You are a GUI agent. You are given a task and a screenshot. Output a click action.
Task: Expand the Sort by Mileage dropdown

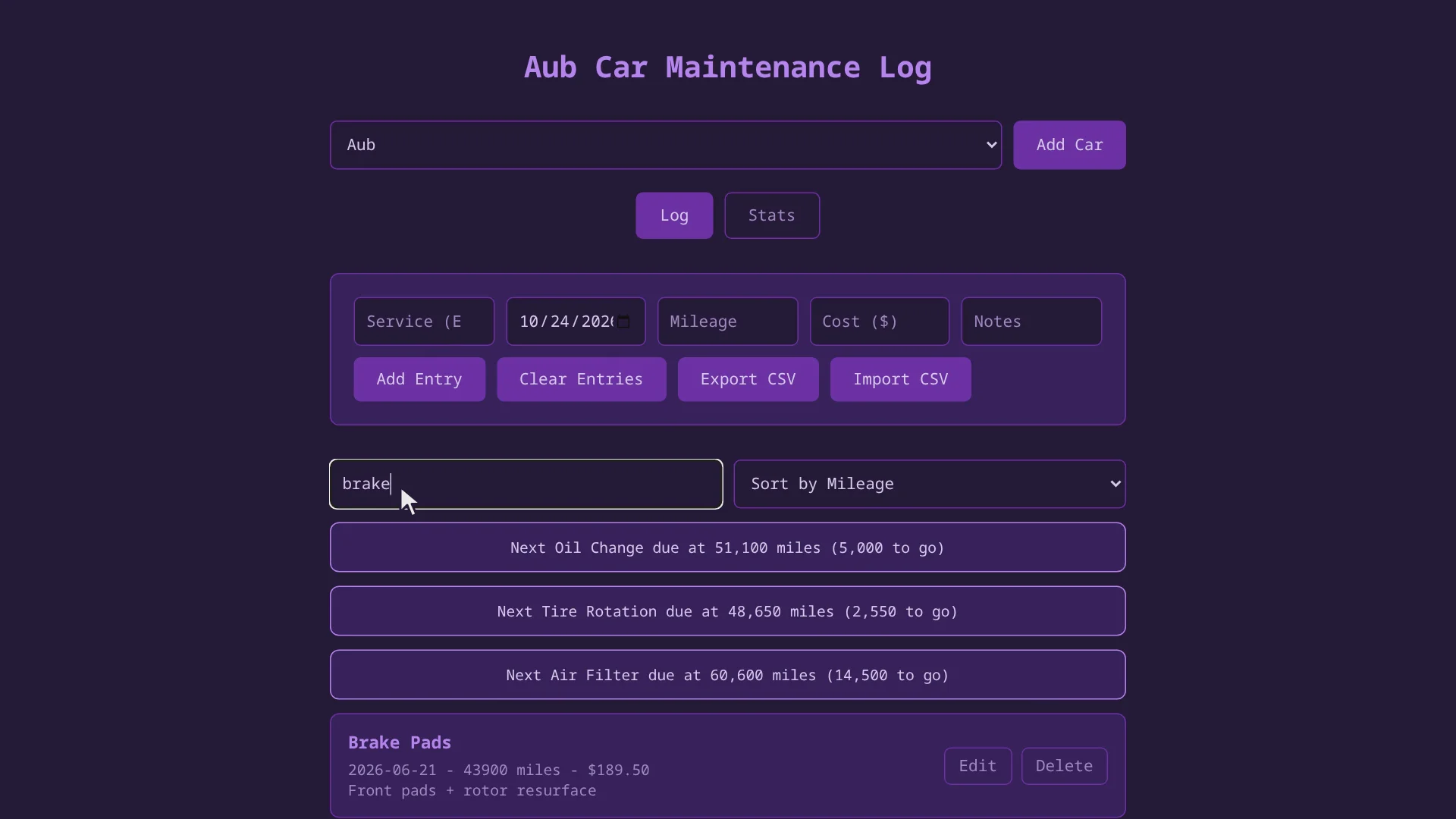point(929,484)
